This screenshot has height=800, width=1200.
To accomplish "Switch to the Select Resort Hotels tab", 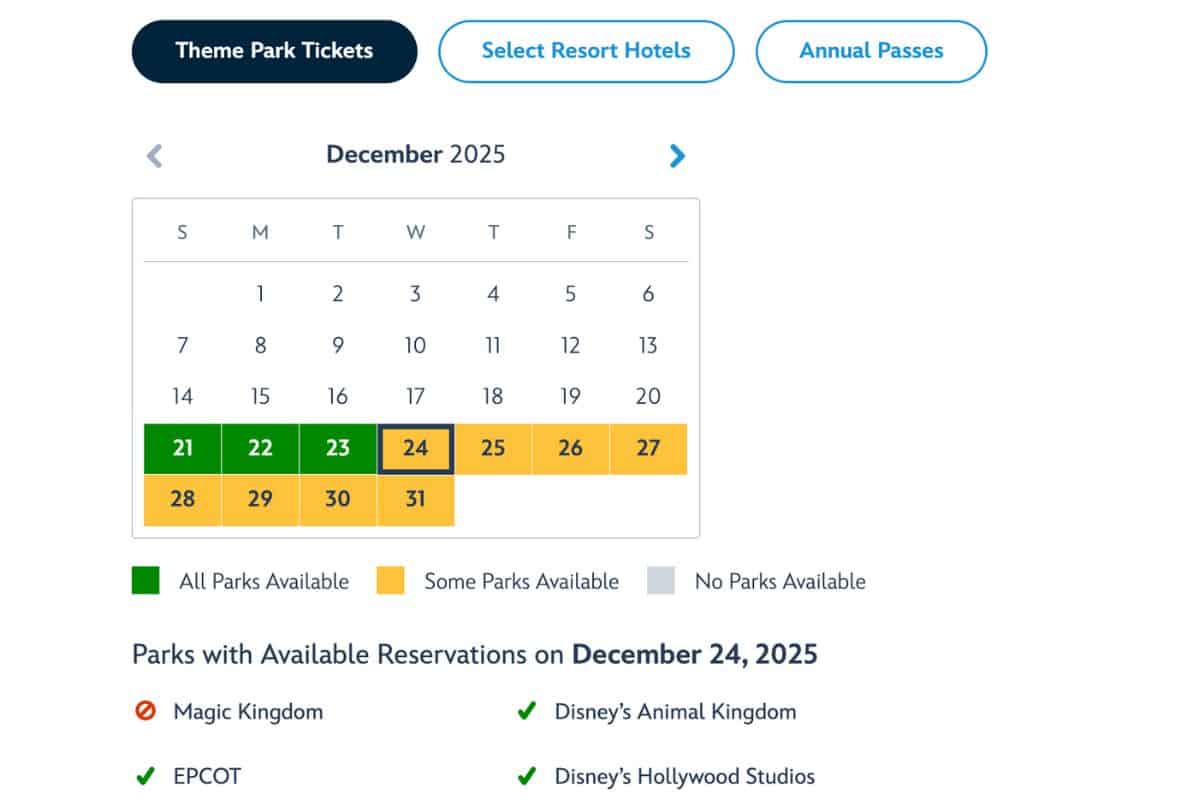I will point(585,51).
